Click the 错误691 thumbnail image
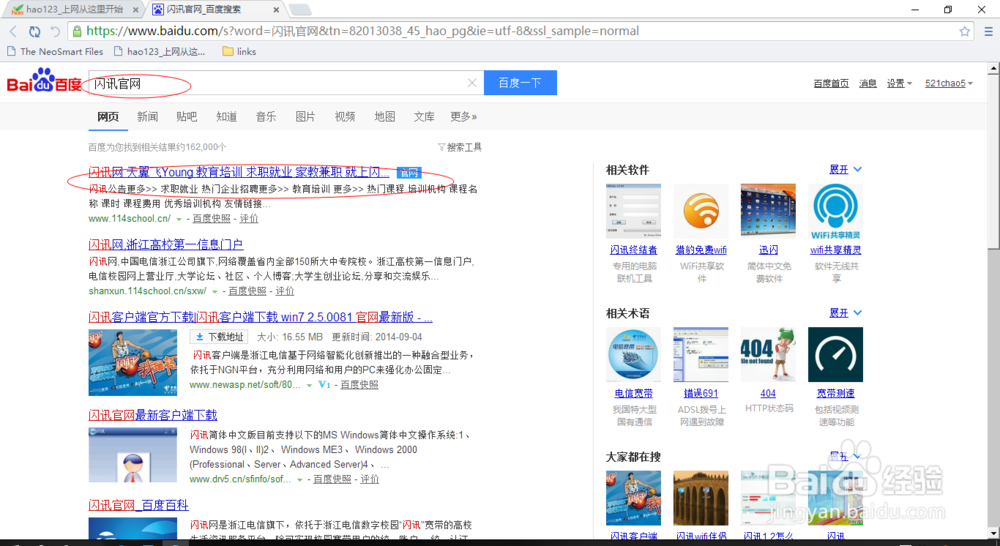Screen dimensions: 1000x546 (701, 355)
